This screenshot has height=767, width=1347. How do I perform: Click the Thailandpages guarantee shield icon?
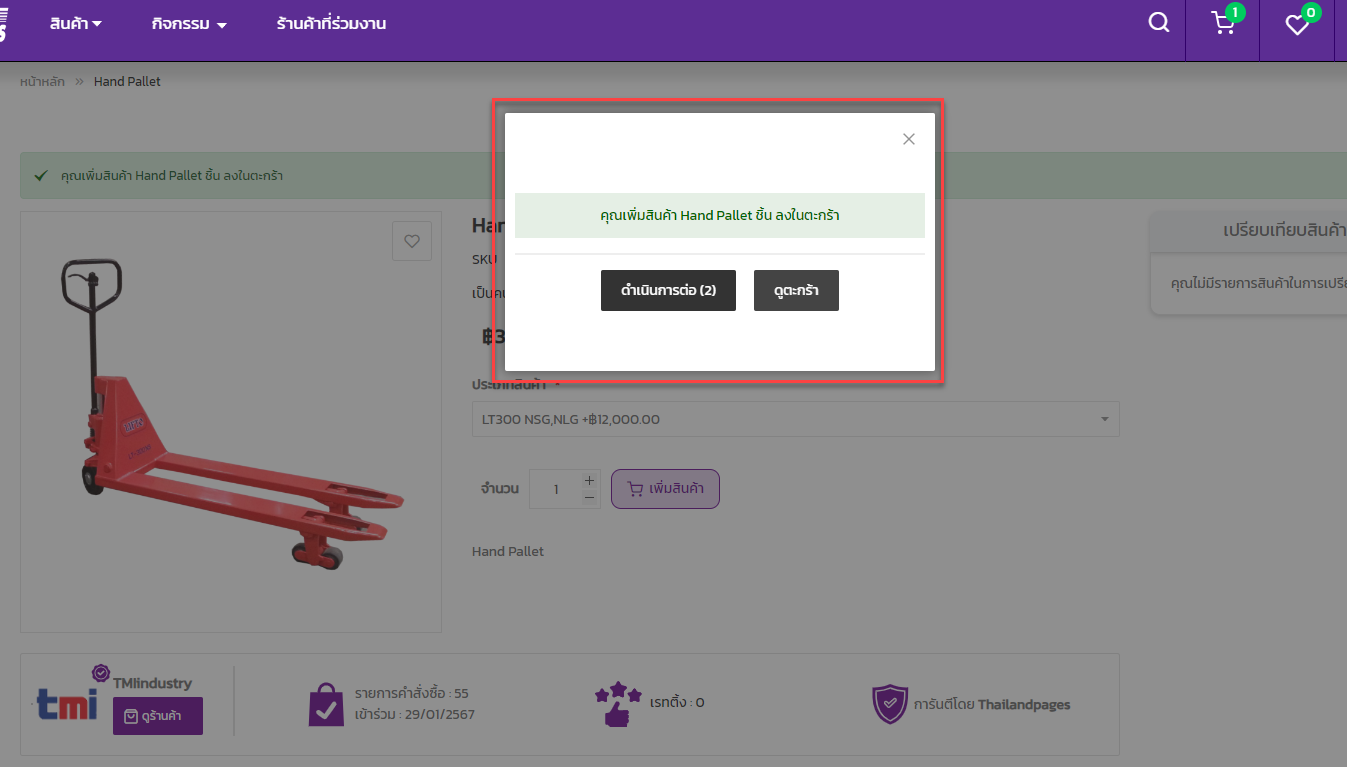(889, 704)
